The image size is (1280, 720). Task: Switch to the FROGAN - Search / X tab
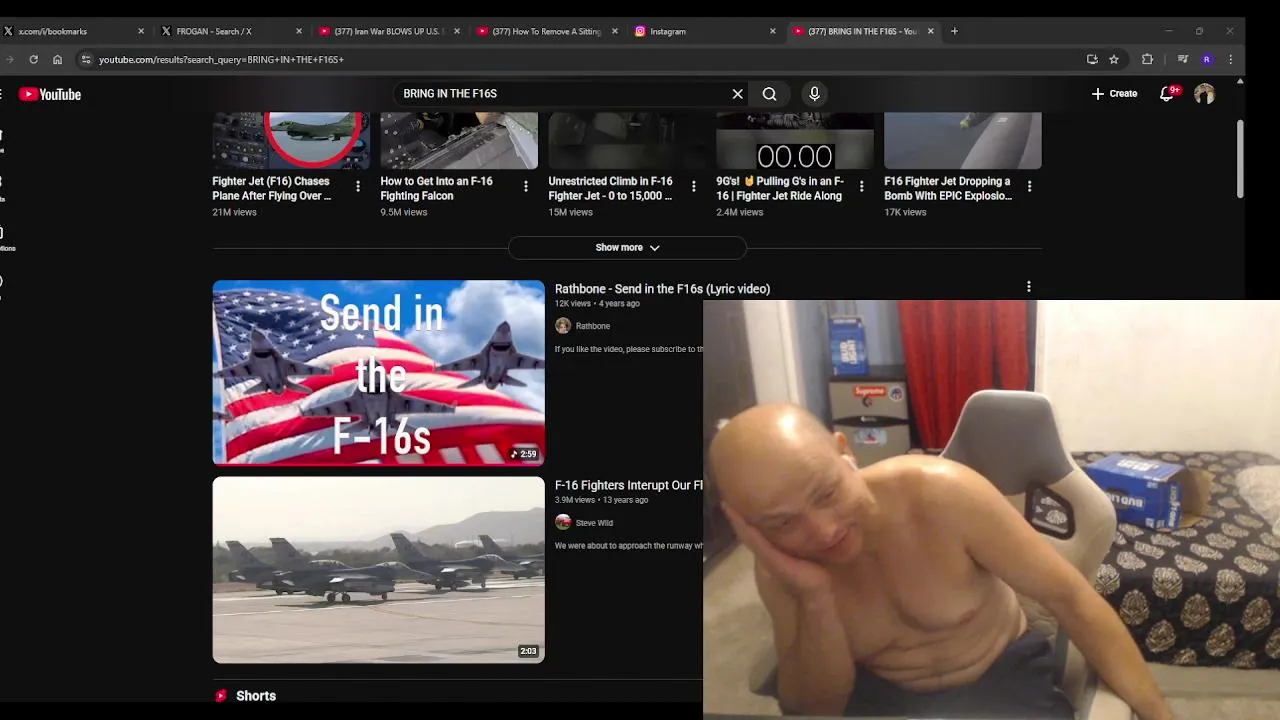tap(232, 31)
